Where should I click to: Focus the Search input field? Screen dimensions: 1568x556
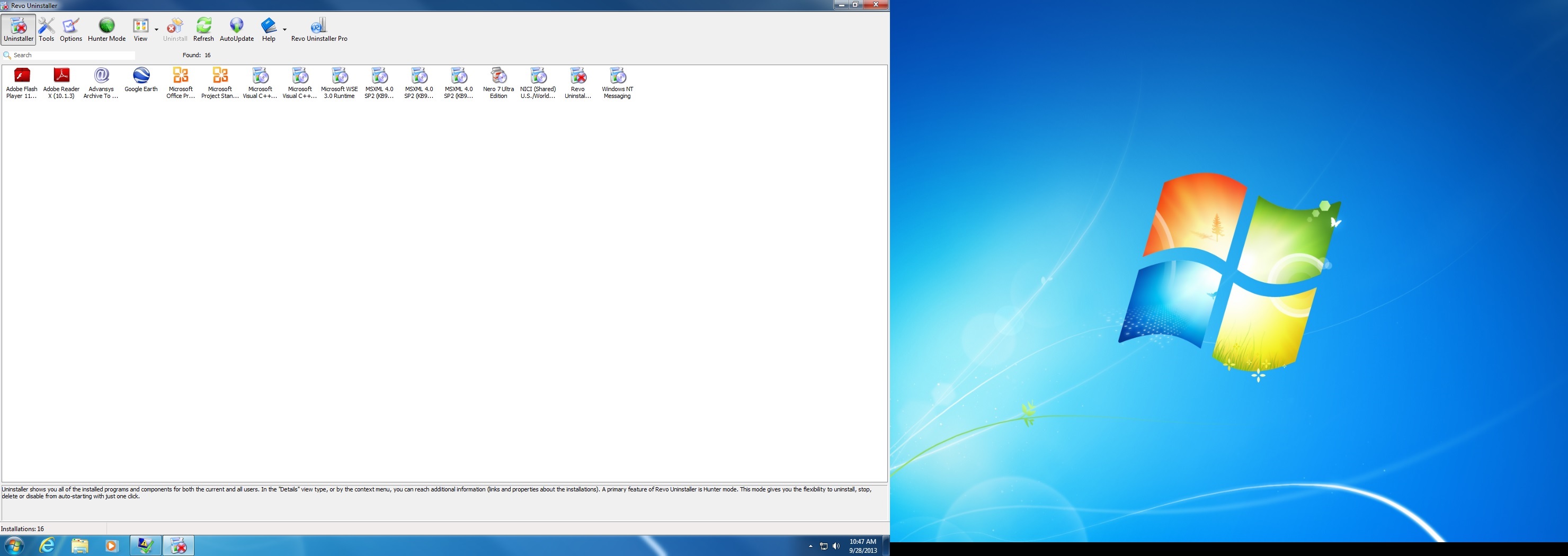point(74,56)
